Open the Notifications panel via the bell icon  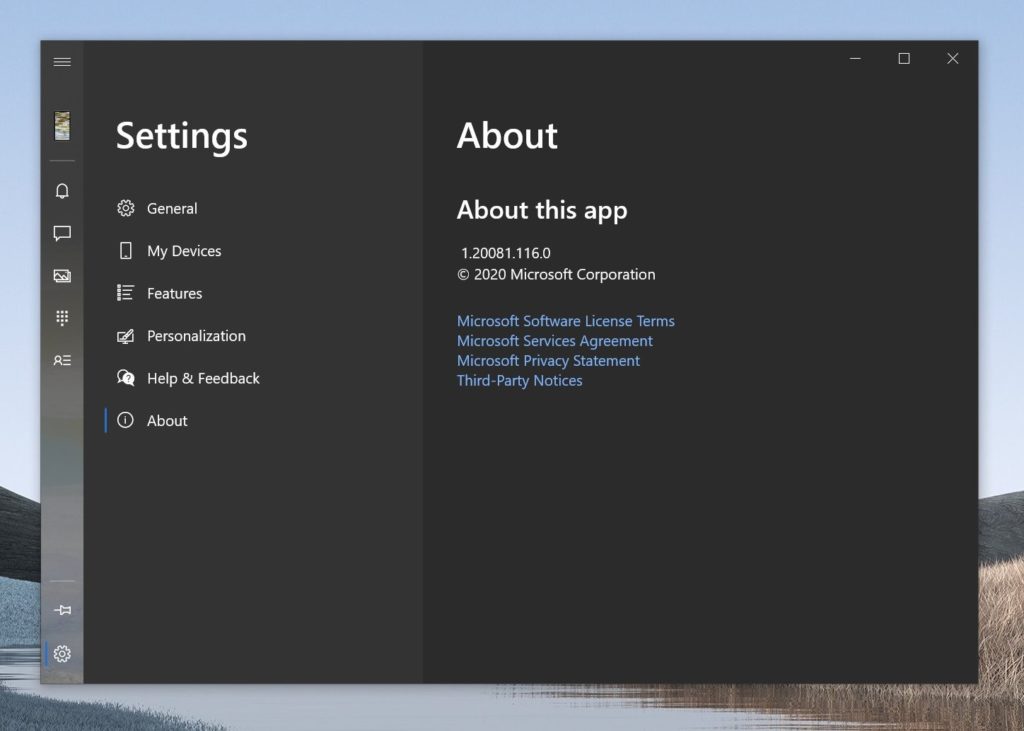click(62, 190)
